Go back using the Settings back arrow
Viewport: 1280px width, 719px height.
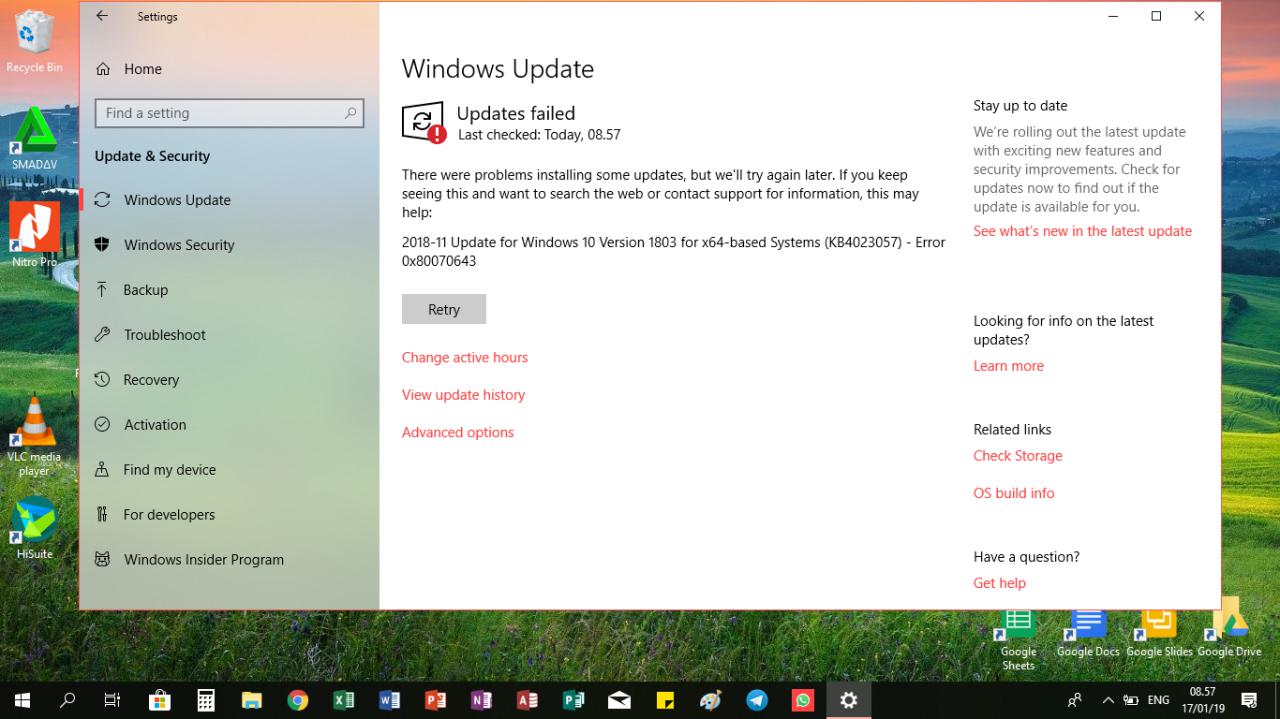(102, 17)
